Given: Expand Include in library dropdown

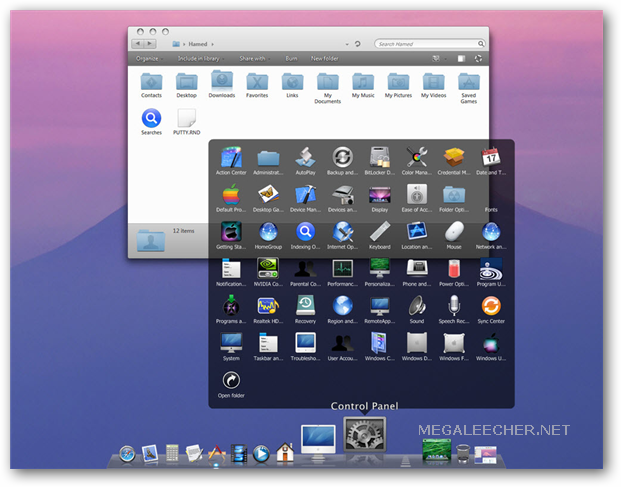Looking at the screenshot, I should (x=201, y=59).
